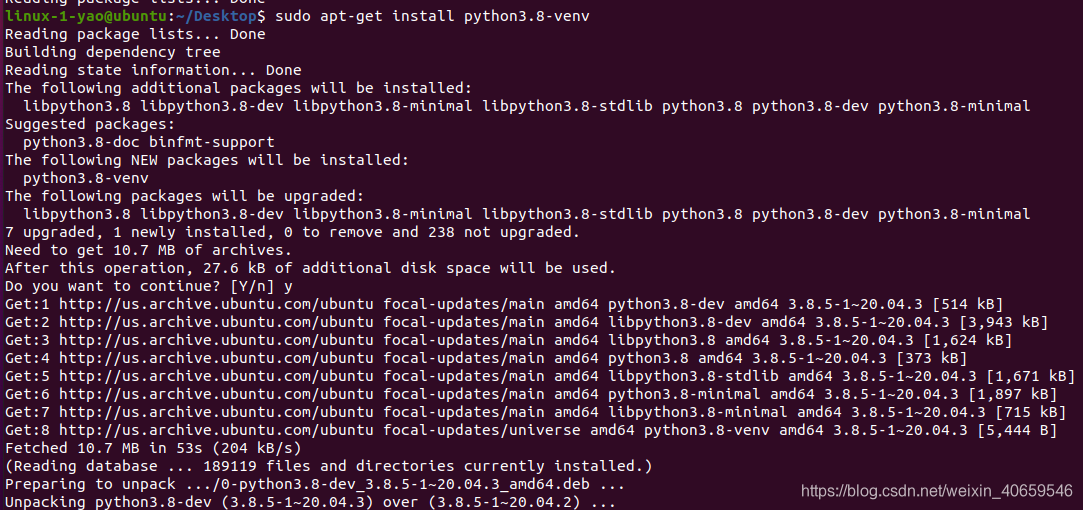The width and height of the screenshot is (1083, 510).
Task: Click 'python3.8-venv' under NEW packages
Action: pos(86,178)
